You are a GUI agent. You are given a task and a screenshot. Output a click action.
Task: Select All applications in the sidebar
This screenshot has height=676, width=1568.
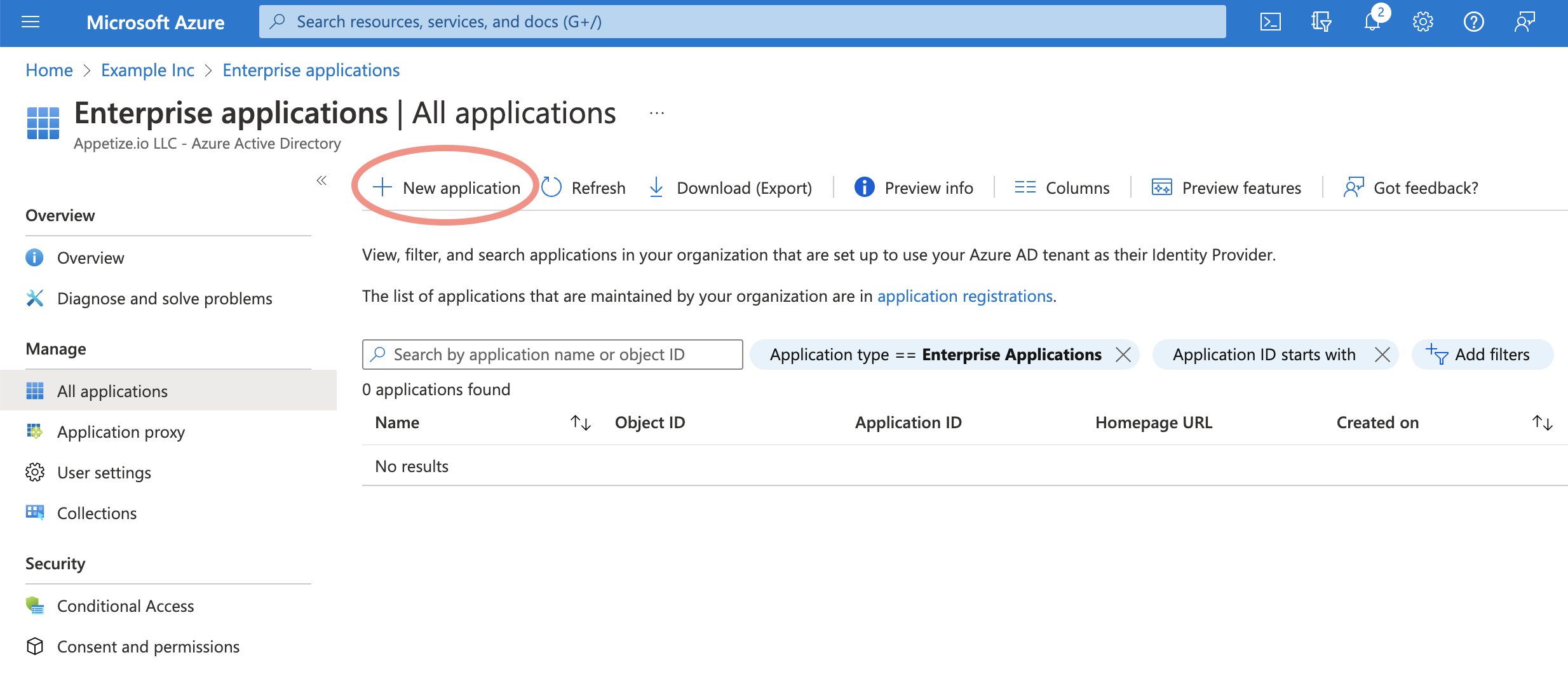(x=112, y=391)
